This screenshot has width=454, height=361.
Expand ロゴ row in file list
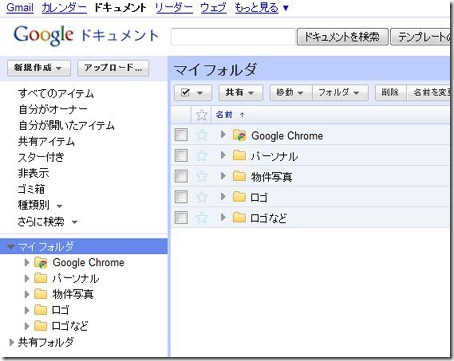223,197
